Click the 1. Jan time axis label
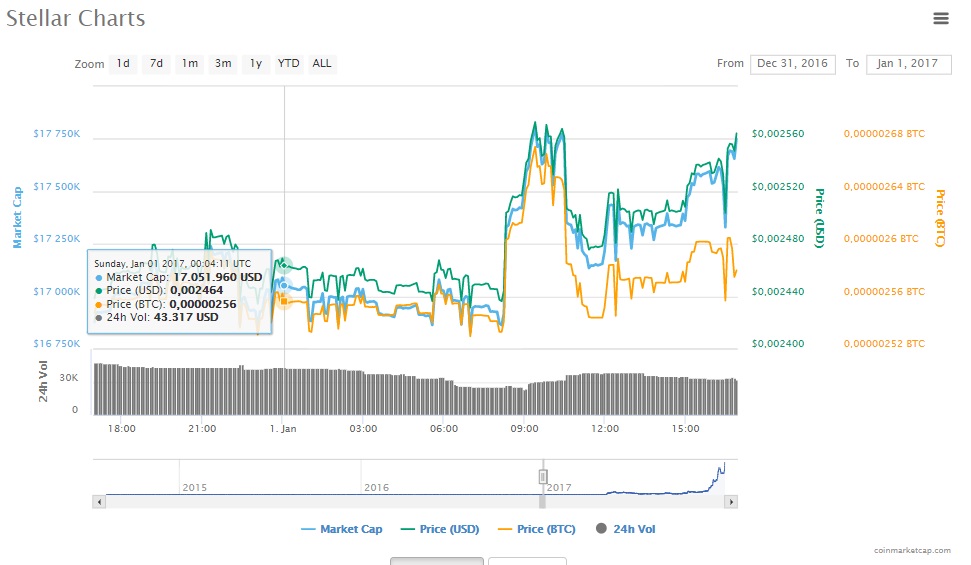 tap(283, 429)
